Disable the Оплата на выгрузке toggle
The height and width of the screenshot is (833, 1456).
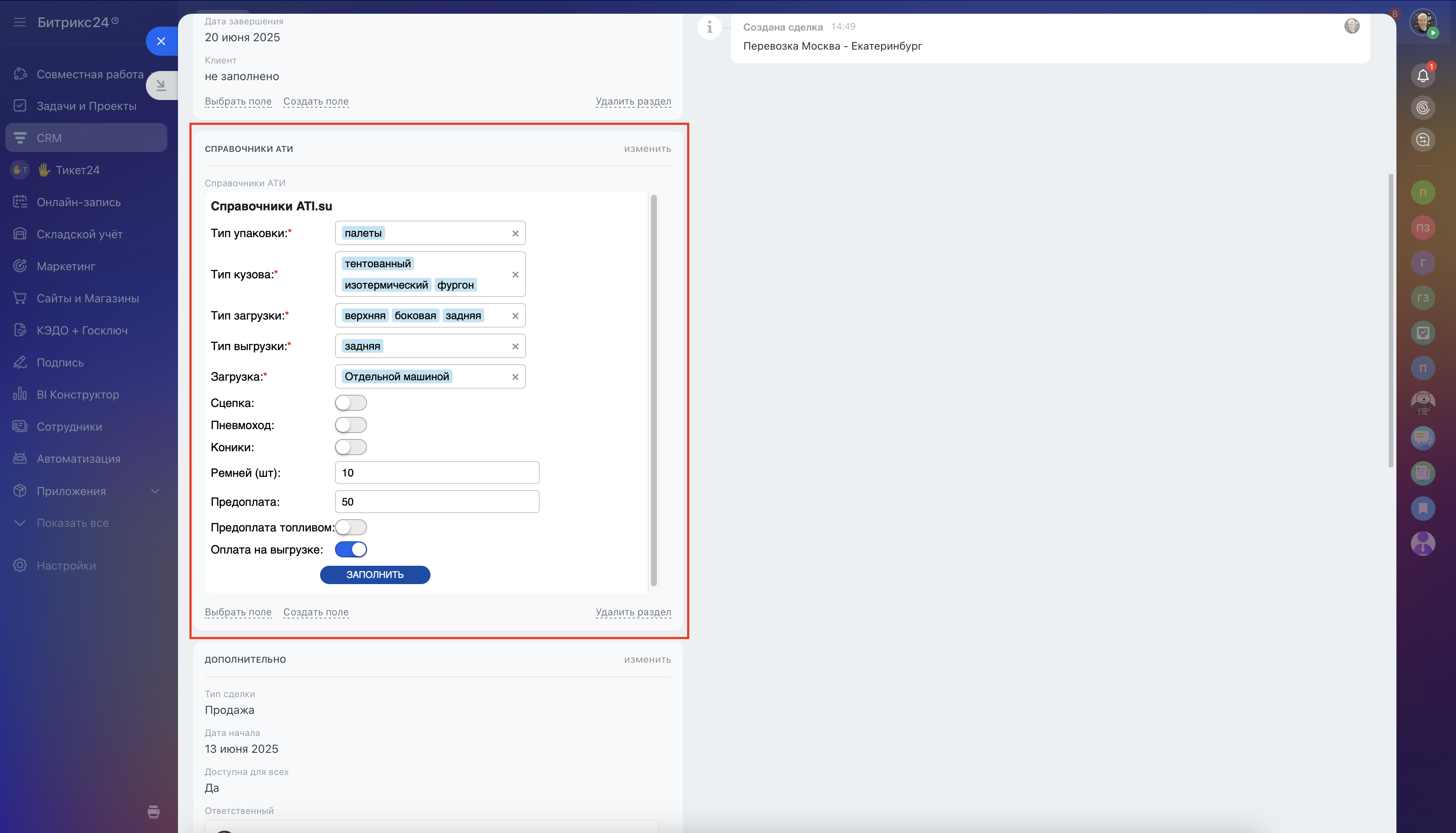click(351, 549)
